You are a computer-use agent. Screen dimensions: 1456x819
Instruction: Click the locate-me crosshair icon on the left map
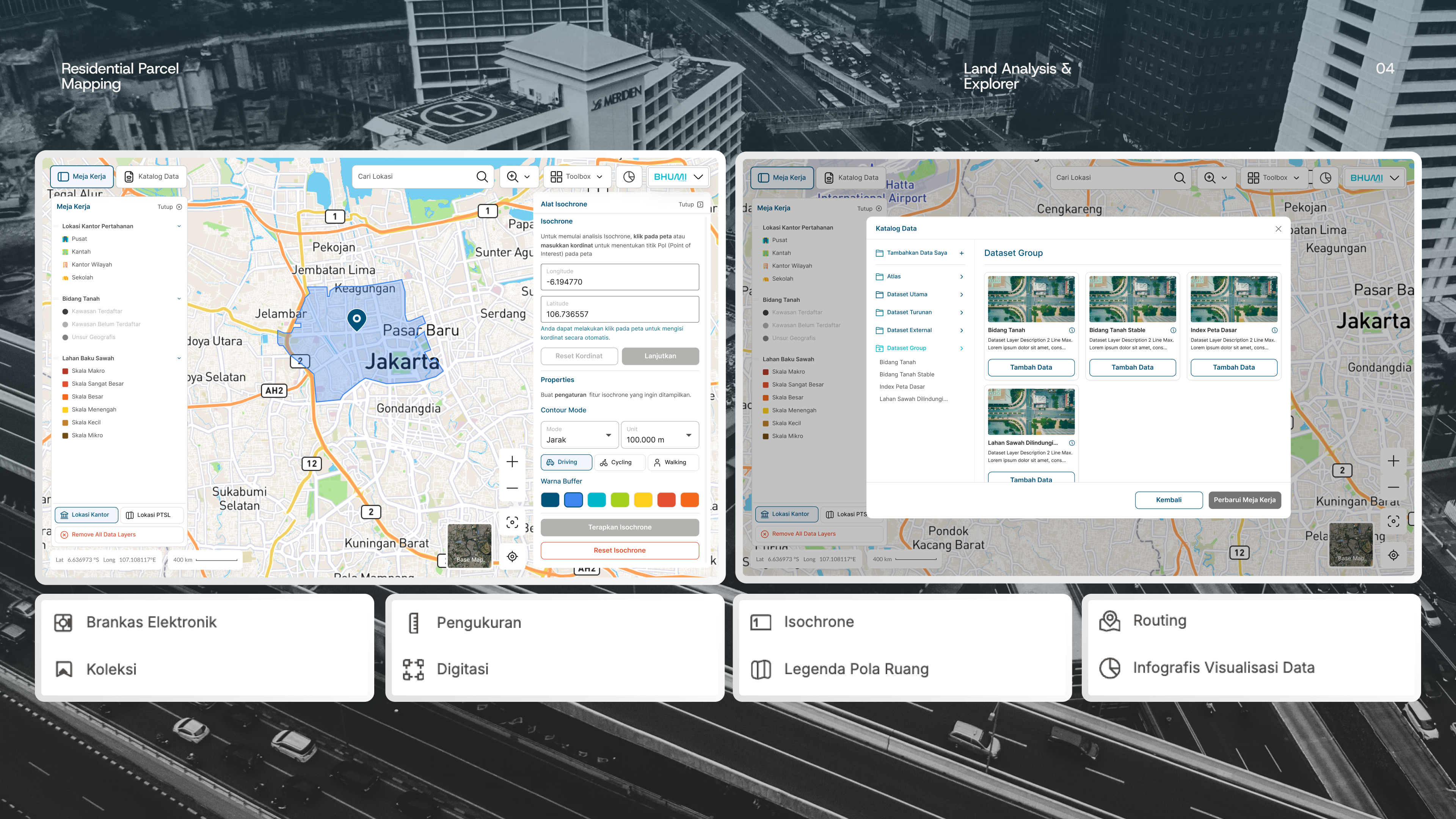click(x=512, y=556)
